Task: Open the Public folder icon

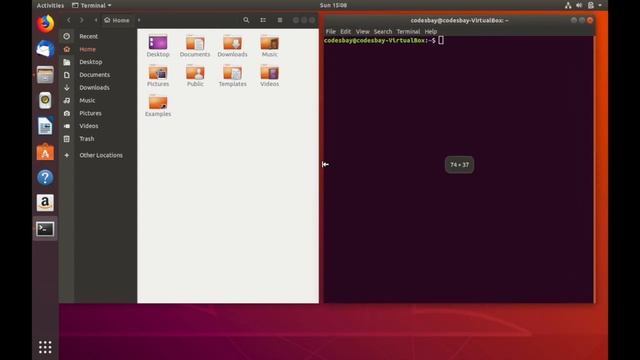Action: (x=195, y=76)
